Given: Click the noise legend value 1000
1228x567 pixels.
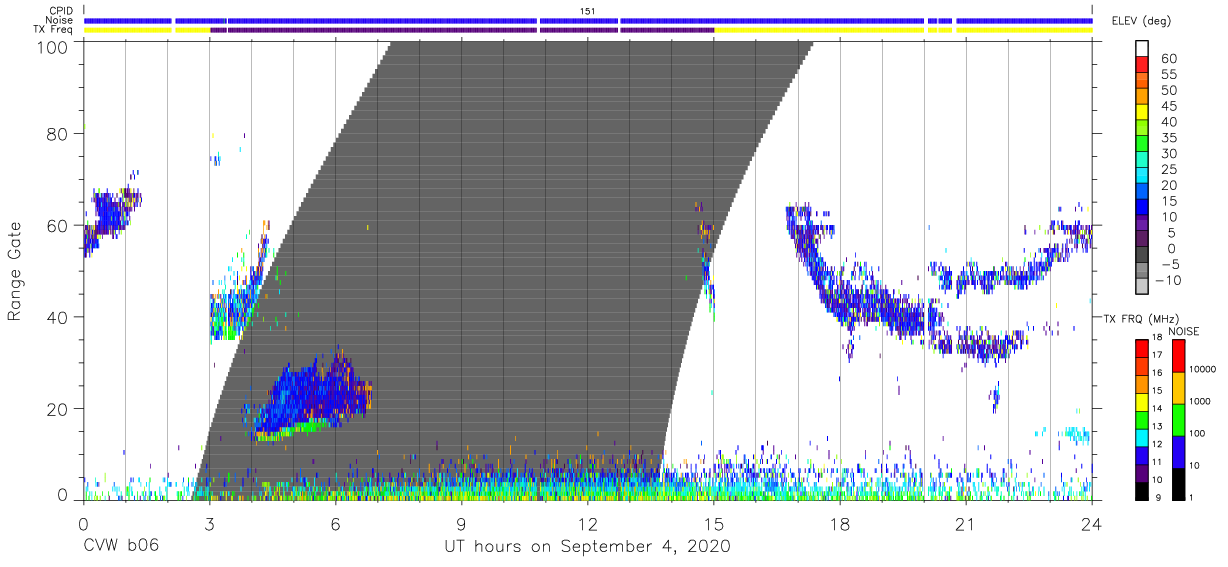Looking at the screenshot, I should pyautogui.click(x=1201, y=402).
